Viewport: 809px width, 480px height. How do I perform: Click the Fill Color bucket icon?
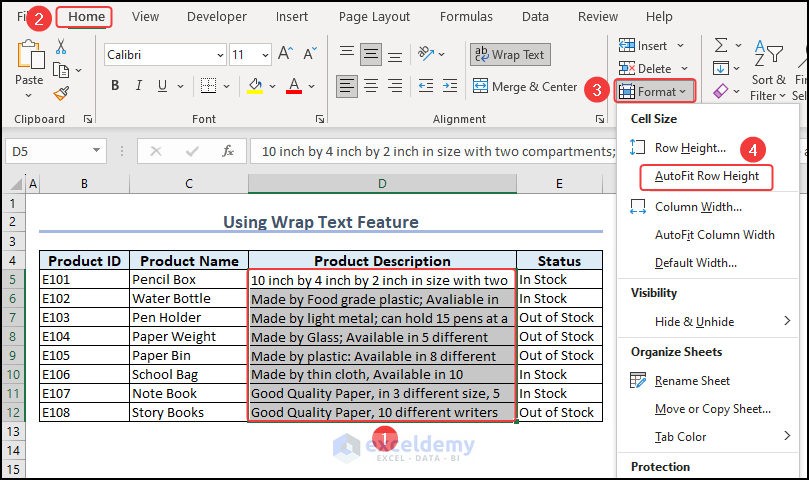(257, 86)
